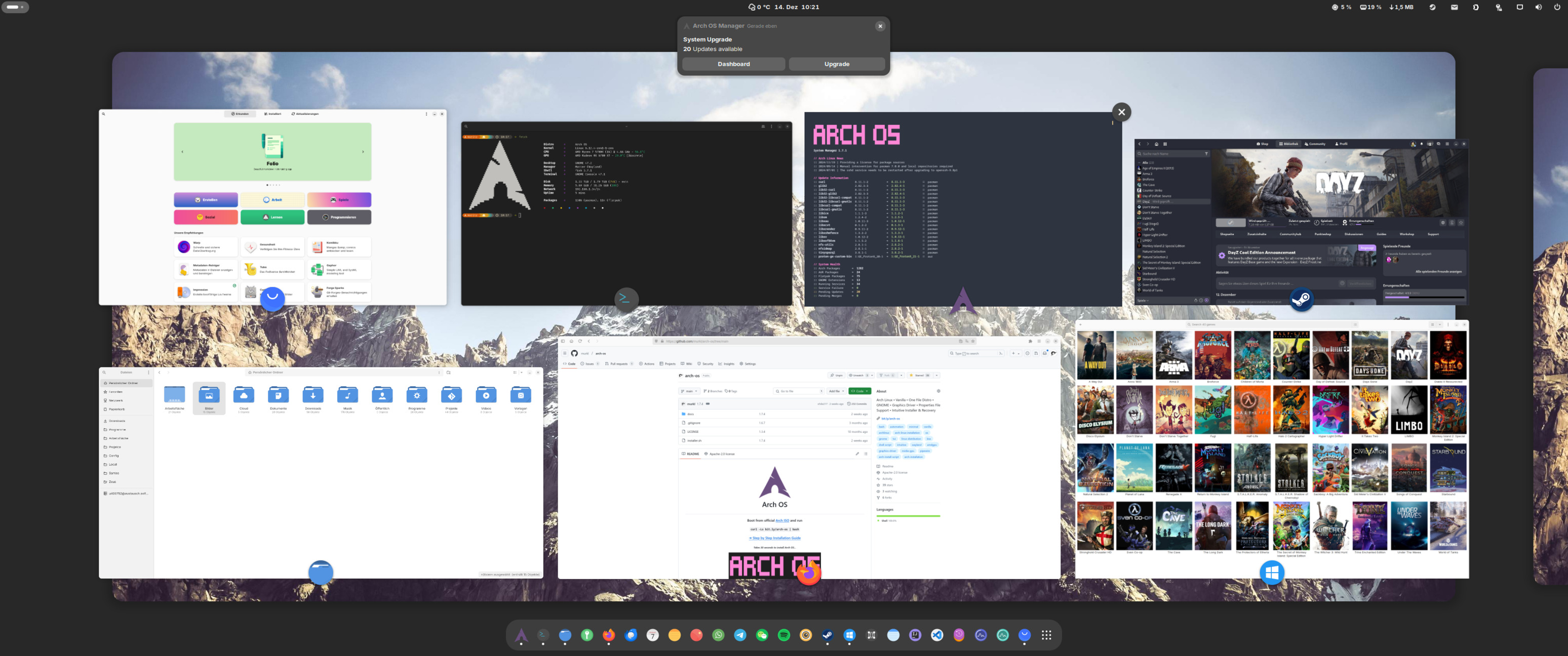
Task: Switch to Installiert tab in Software
Action: click(x=272, y=114)
